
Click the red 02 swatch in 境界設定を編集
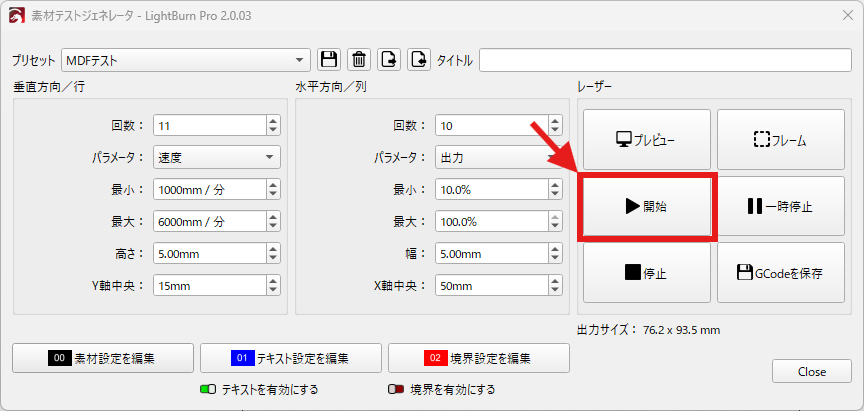coord(437,357)
